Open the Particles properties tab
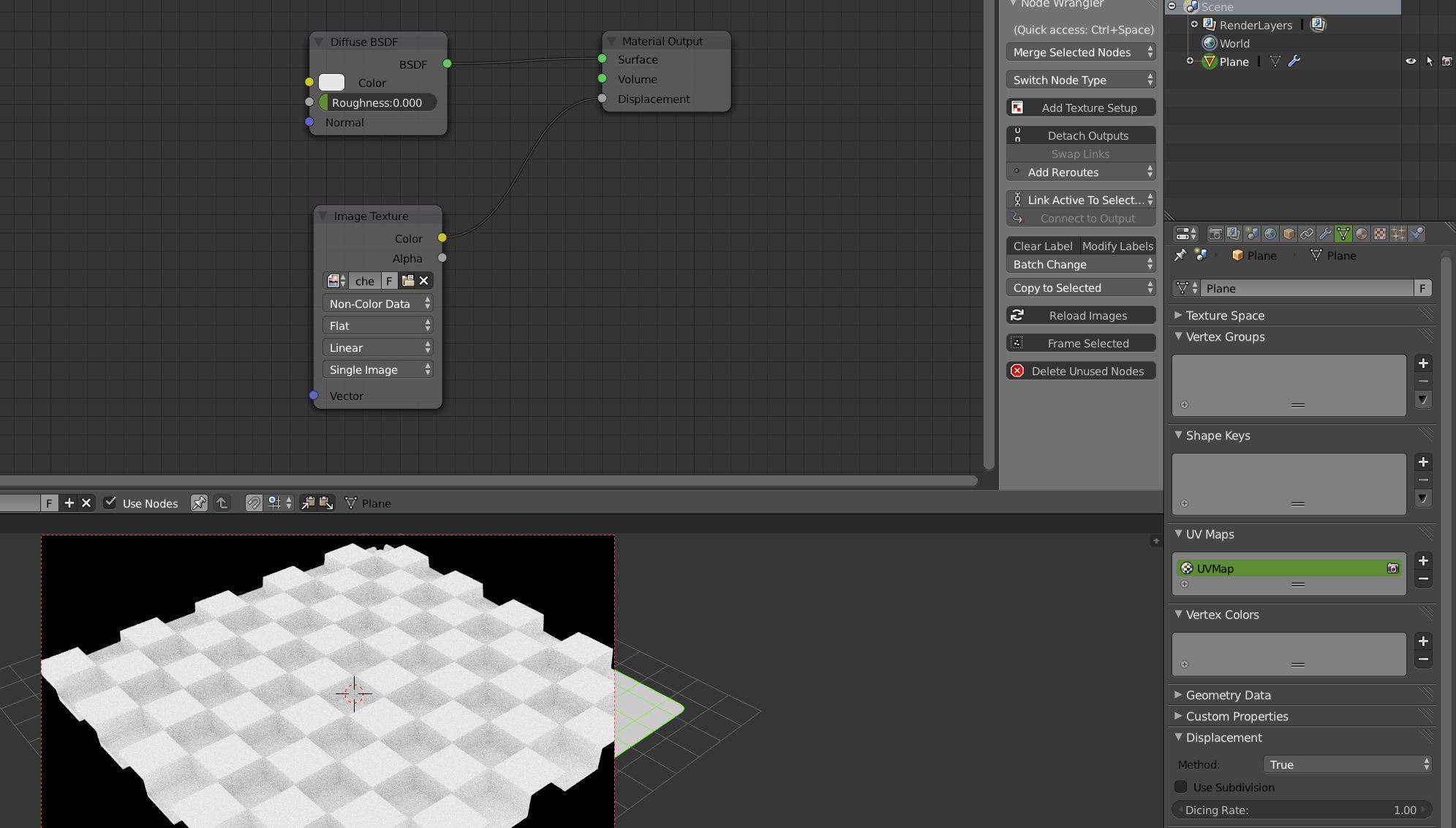Screen dimensions: 1456x828 pos(1398,234)
